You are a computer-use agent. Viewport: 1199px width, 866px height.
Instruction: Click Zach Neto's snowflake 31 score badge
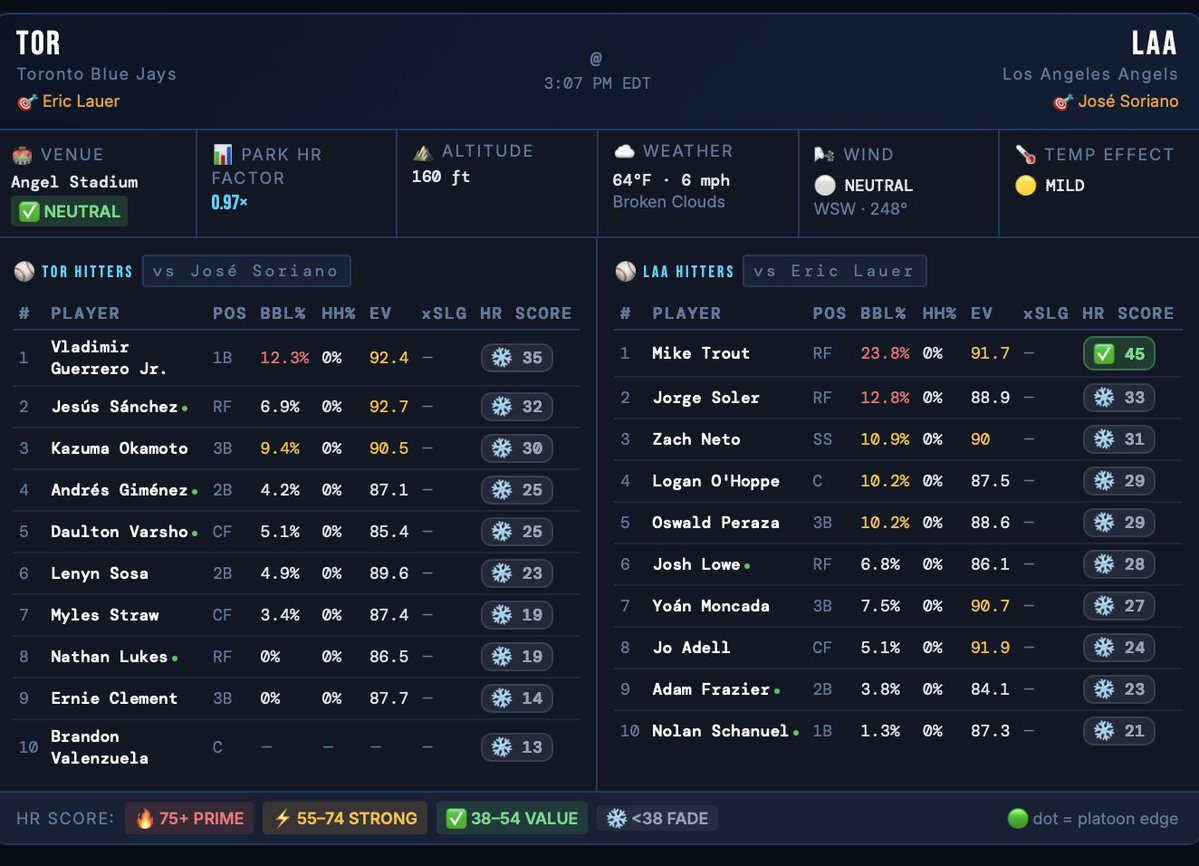pyautogui.click(x=1119, y=439)
